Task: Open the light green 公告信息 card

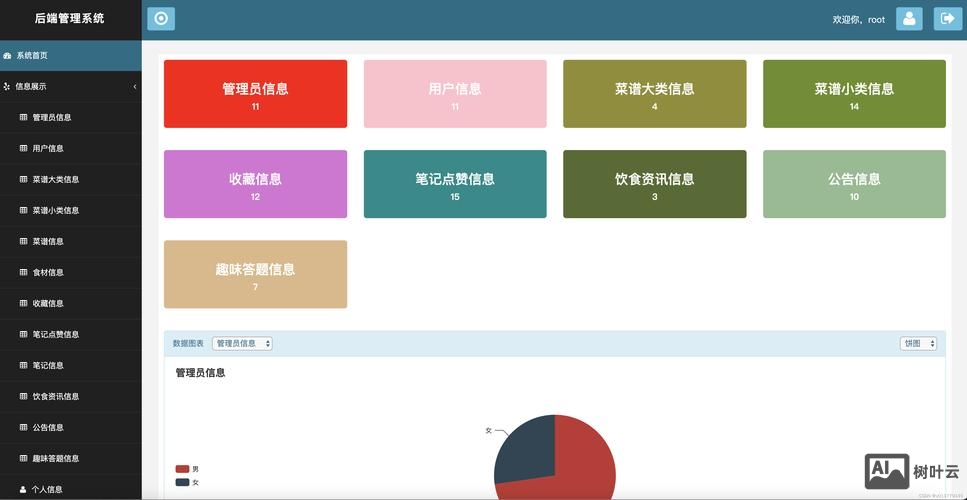Action: (x=854, y=184)
